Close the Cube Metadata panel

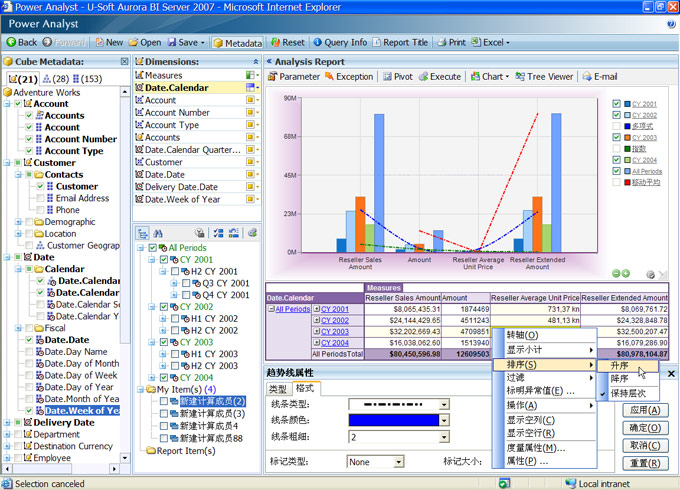click(124, 62)
